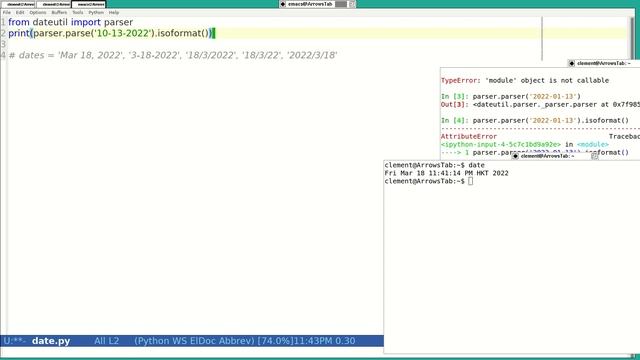Screen dimensions: 640x360
Task: Click 'All L2' position indicator in mode line
Action: (x=107, y=341)
